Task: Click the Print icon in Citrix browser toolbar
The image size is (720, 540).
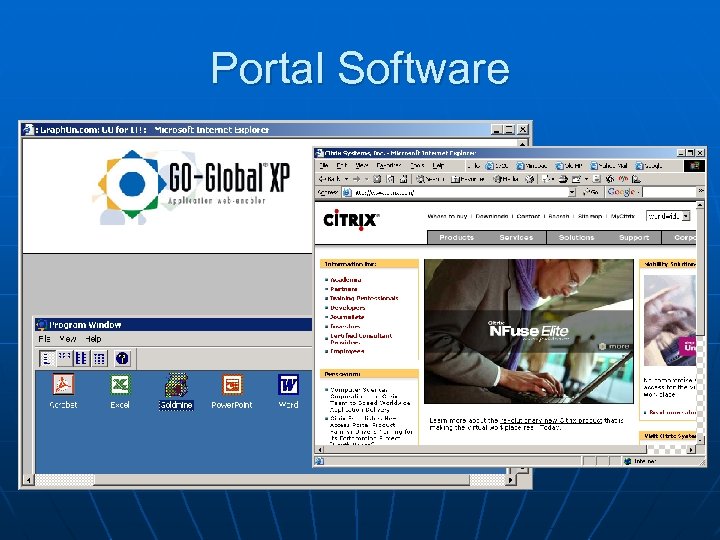Action: [x=563, y=179]
